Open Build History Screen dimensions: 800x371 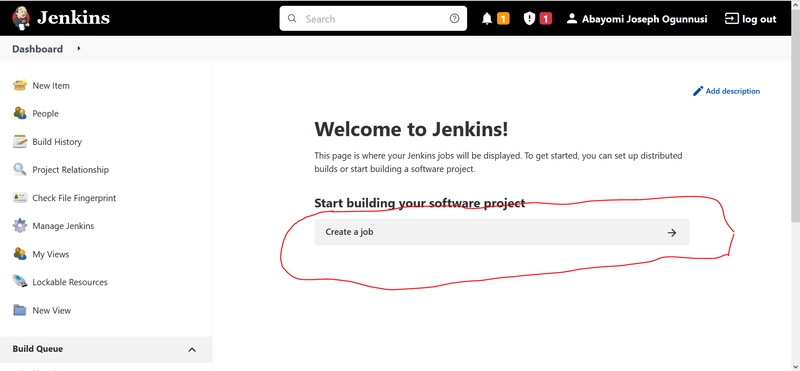[57, 142]
